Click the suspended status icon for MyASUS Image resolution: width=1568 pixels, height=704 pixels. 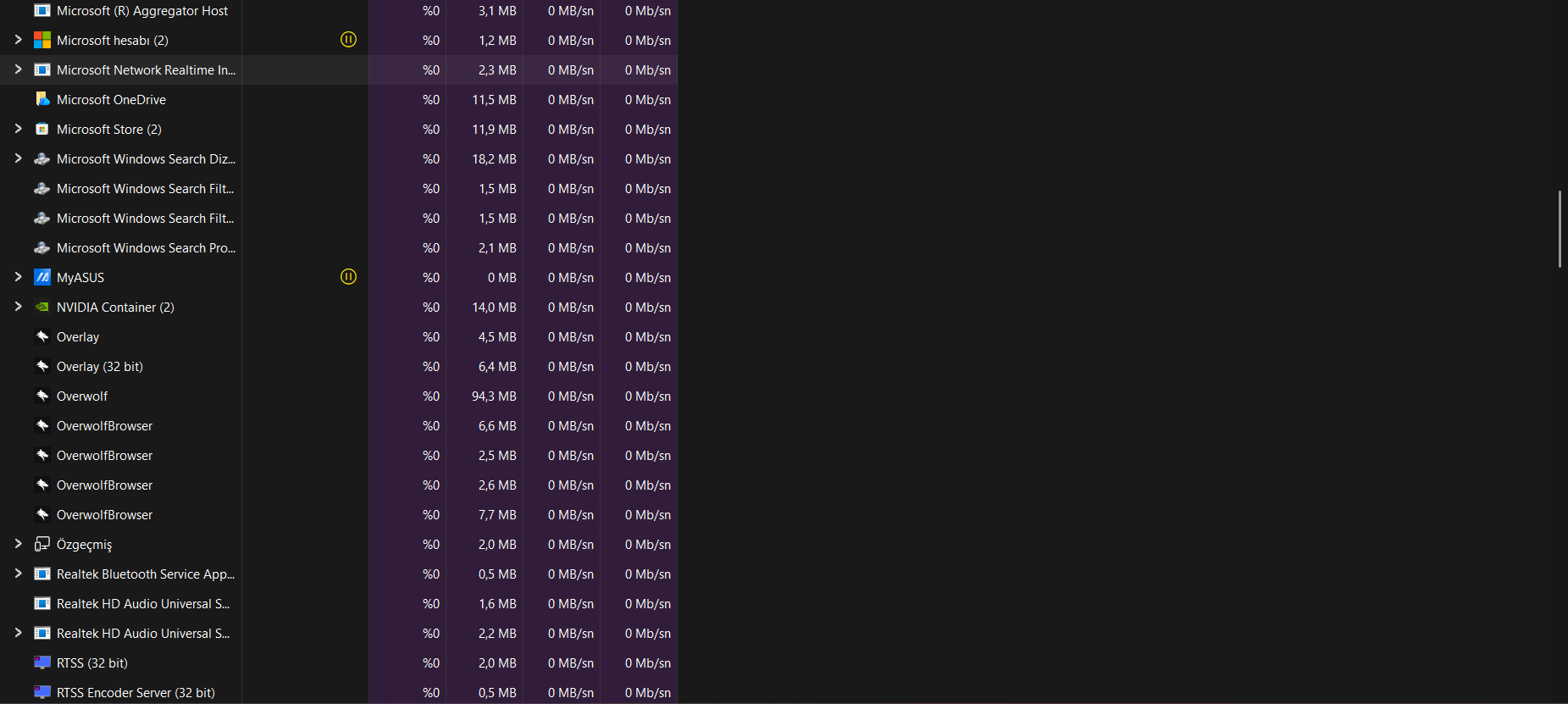point(348,277)
